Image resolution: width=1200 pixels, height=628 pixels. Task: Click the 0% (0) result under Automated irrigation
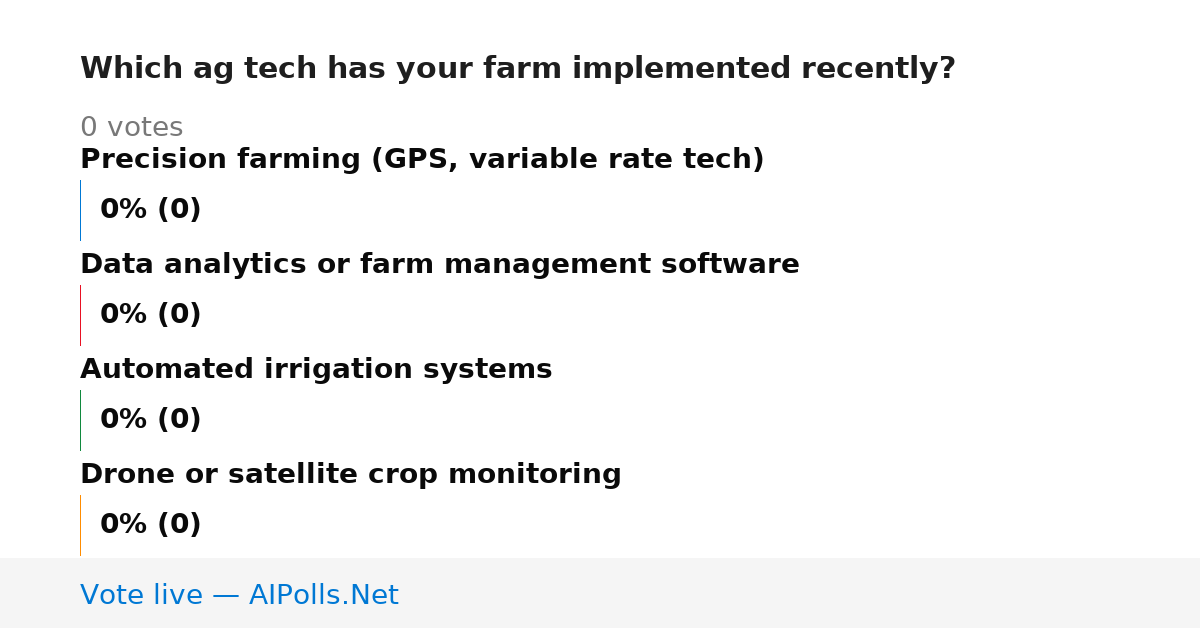(151, 420)
